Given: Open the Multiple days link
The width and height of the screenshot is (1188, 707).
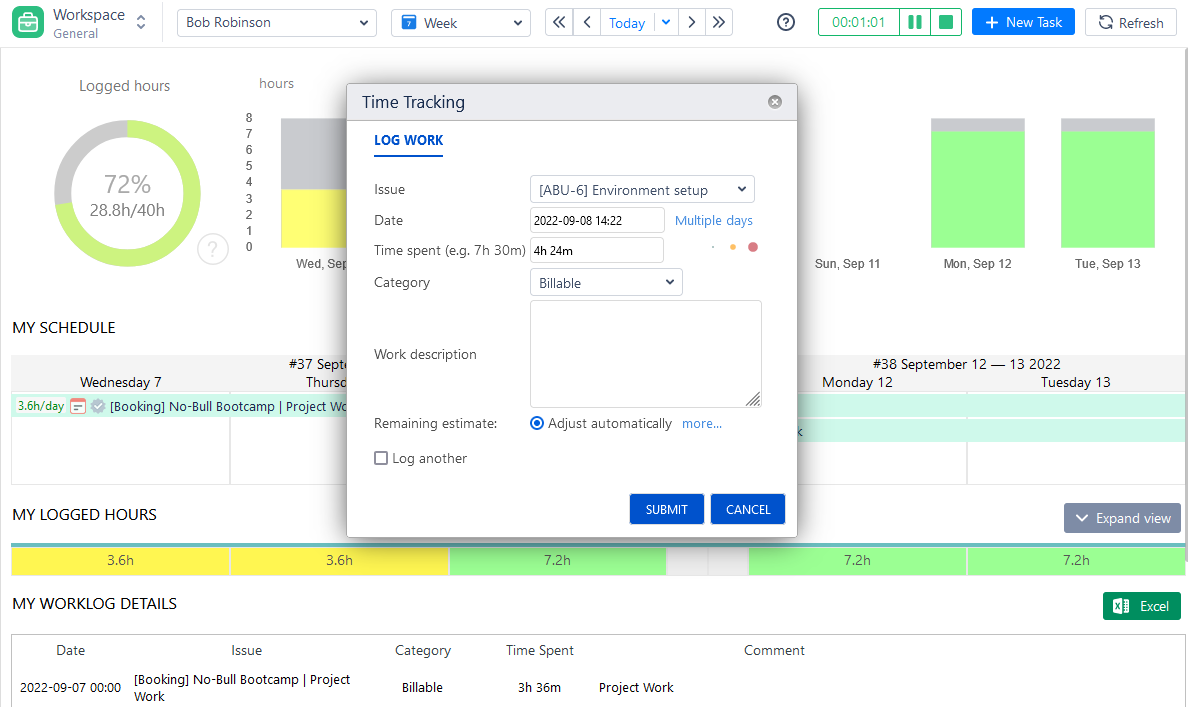Looking at the screenshot, I should (x=713, y=220).
